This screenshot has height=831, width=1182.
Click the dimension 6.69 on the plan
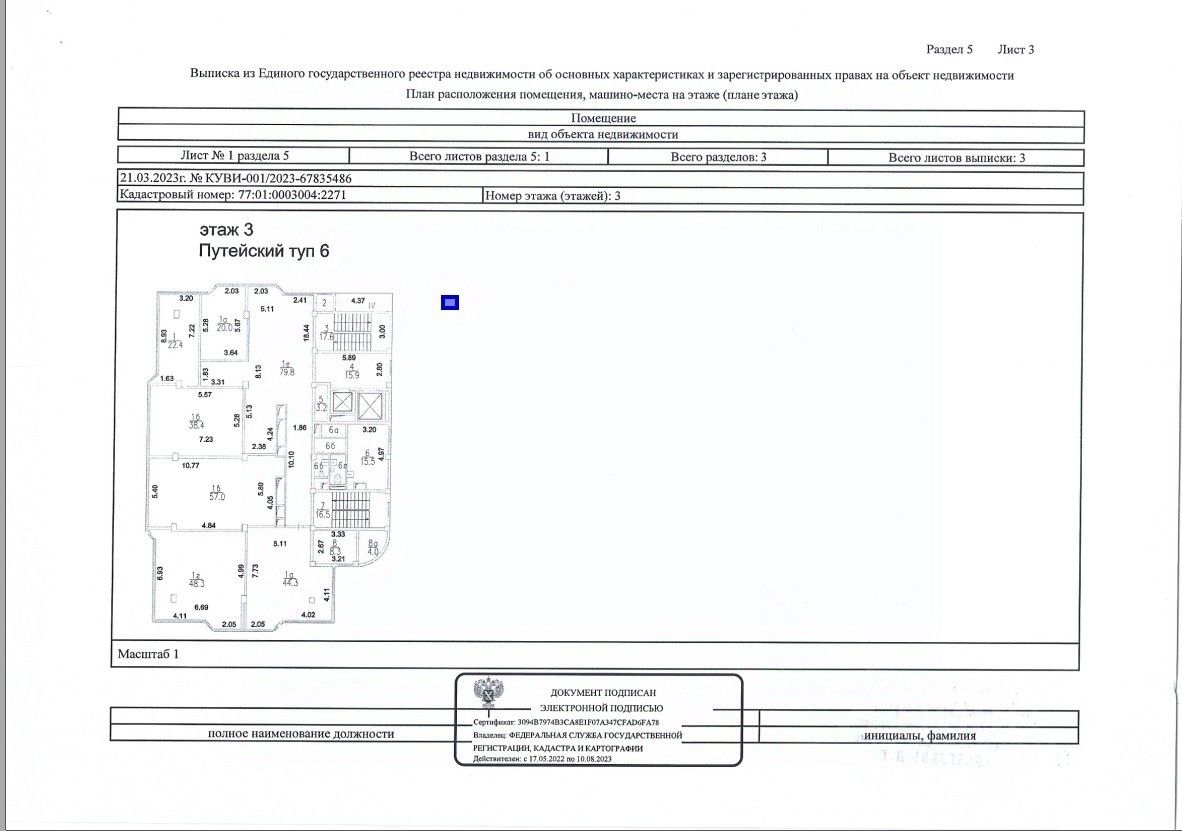(201, 607)
